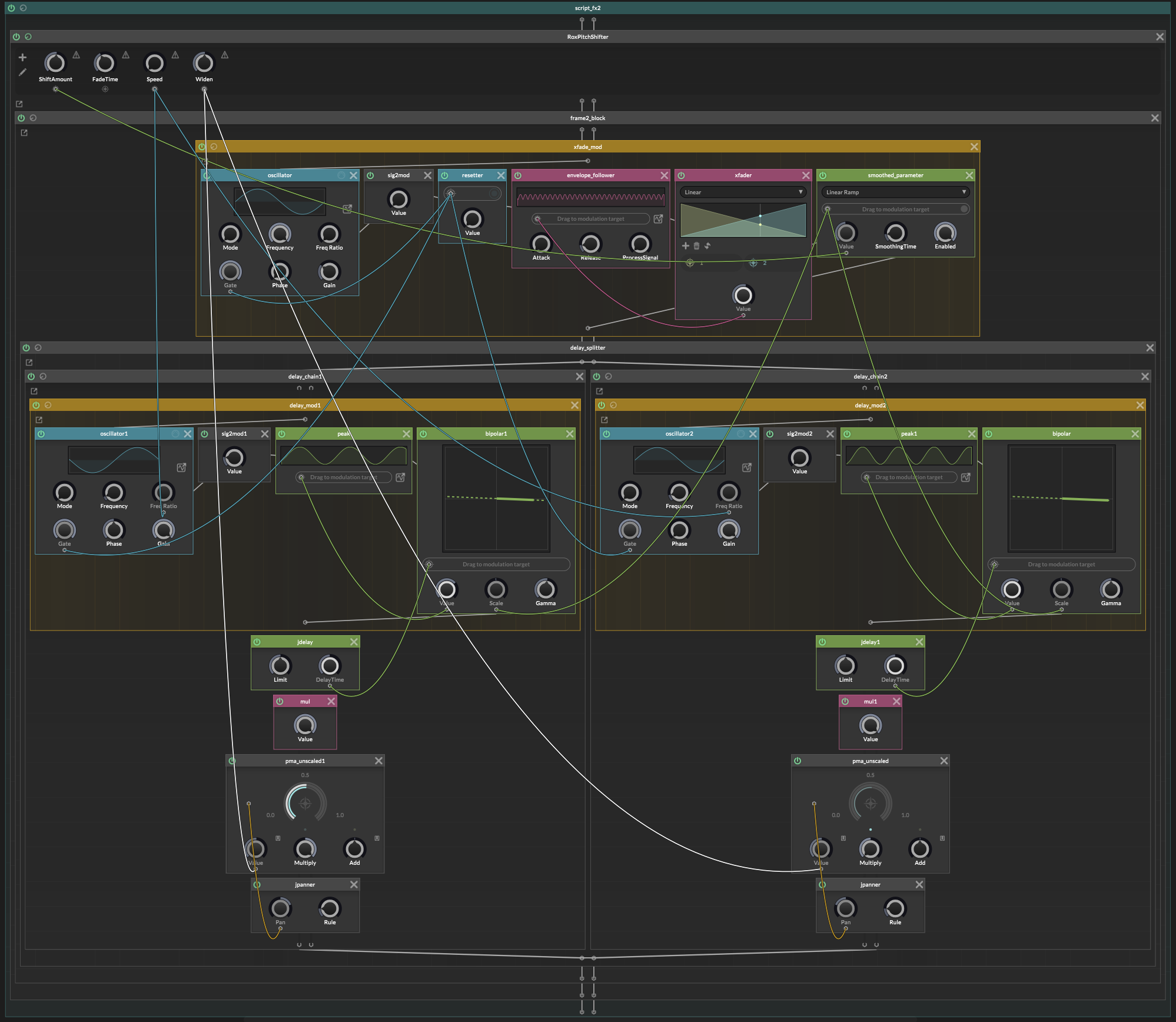Close the mul1 node
This screenshot has width=1176, height=1022.
coord(896,702)
